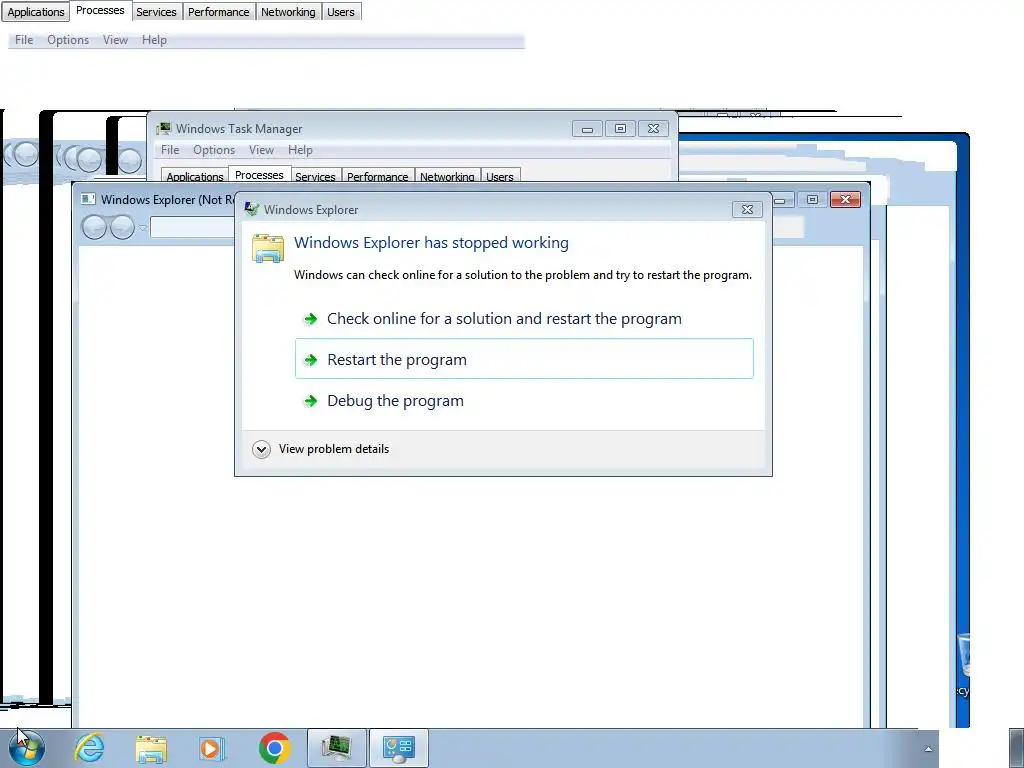Image resolution: width=1024 pixels, height=768 pixels.
Task: Click ghost Help menu below top tabs
Action: point(154,40)
